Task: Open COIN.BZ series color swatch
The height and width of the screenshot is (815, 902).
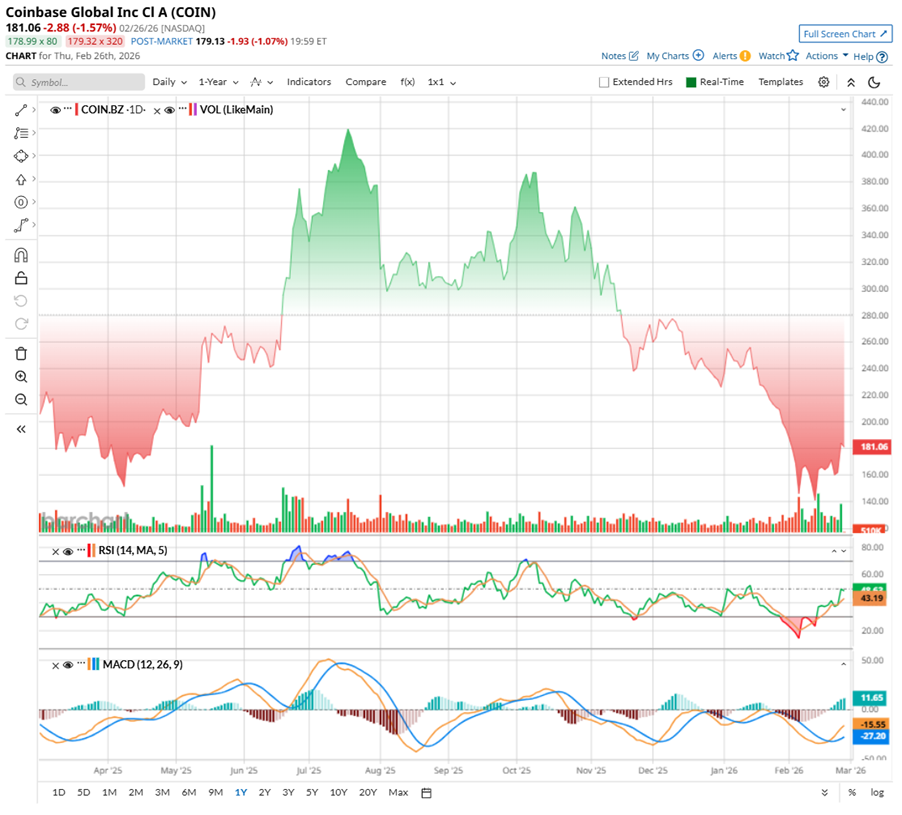Action: (77, 110)
